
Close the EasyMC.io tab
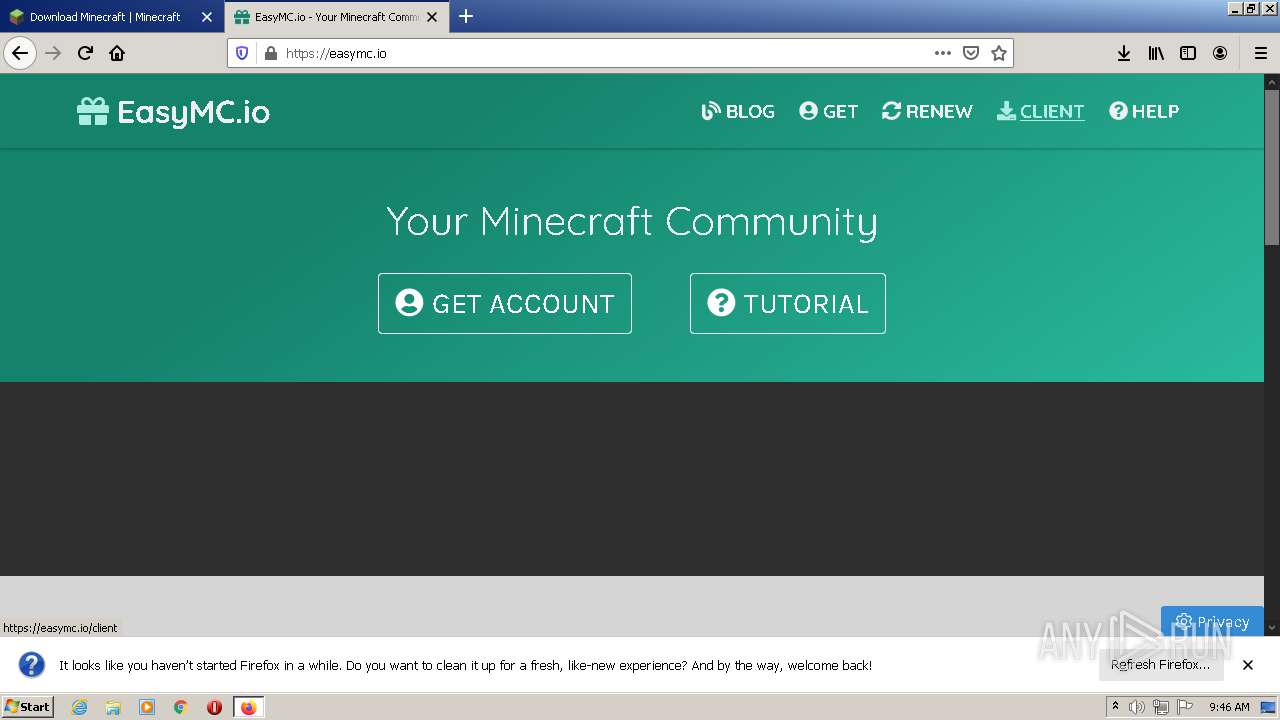pyautogui.click(x=432, y=17)
